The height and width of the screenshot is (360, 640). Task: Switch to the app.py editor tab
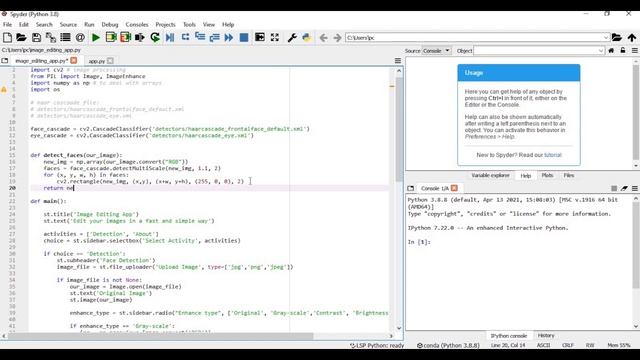pos(97,61)
